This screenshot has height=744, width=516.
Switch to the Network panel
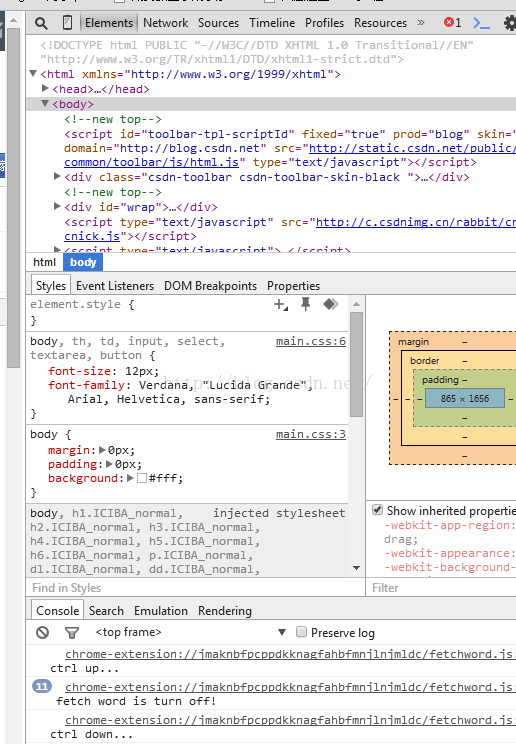point(166,23)
